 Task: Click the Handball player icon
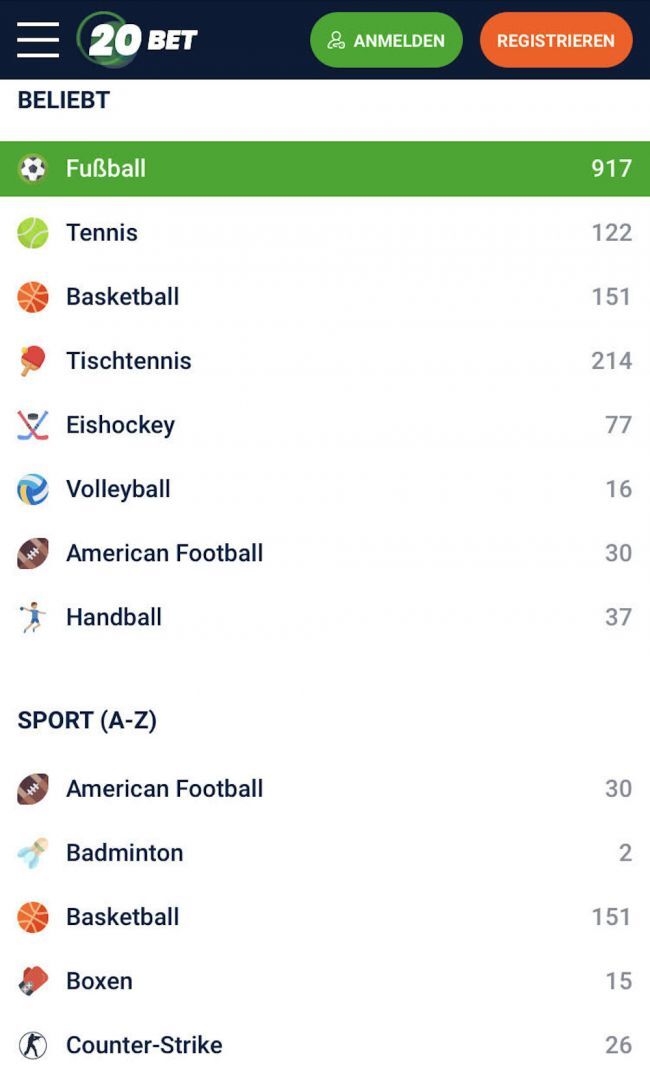pyautogui.click(x=33, y=617)
